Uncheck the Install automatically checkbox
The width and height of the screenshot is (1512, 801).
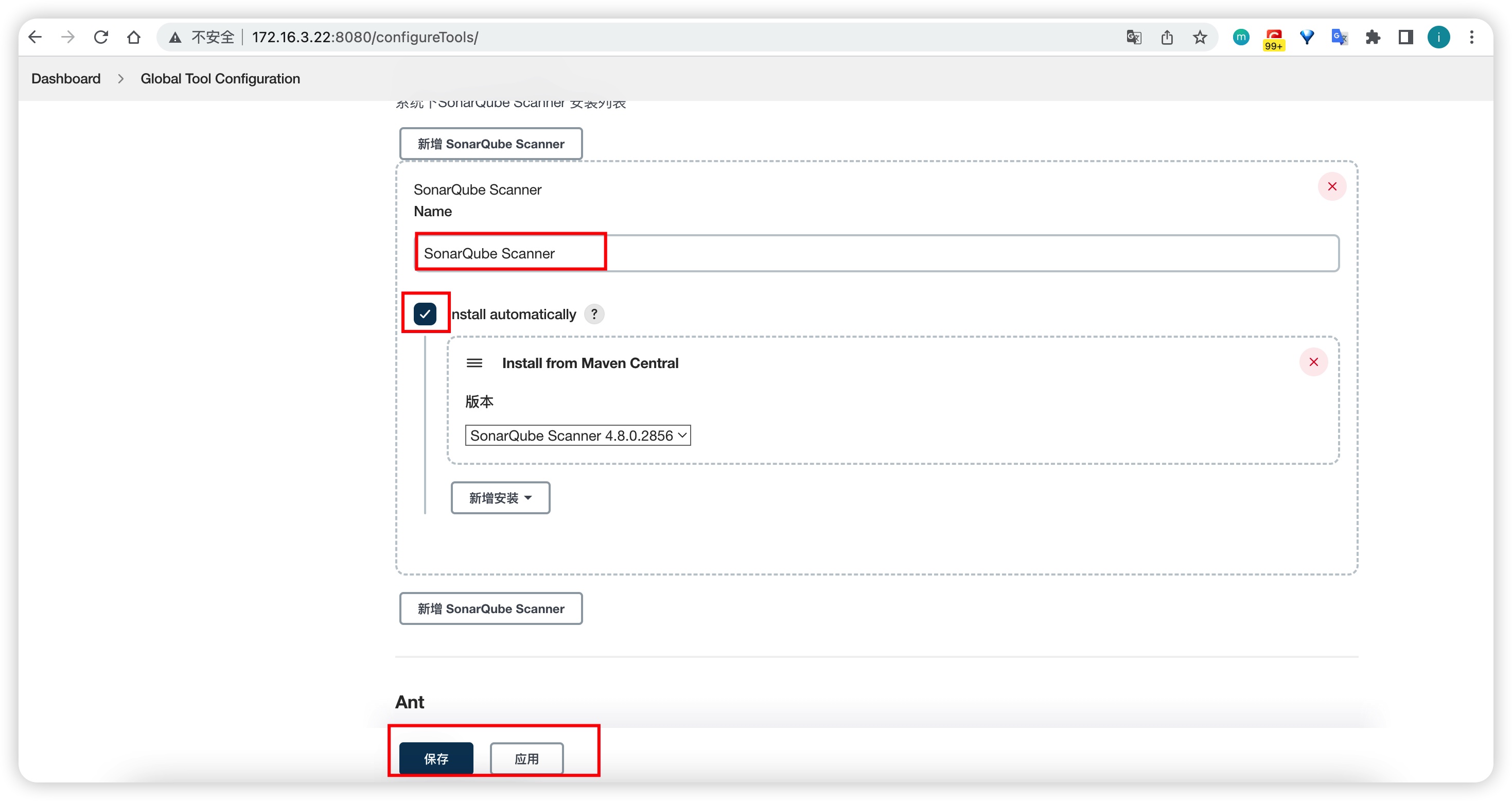coord(425,314)
